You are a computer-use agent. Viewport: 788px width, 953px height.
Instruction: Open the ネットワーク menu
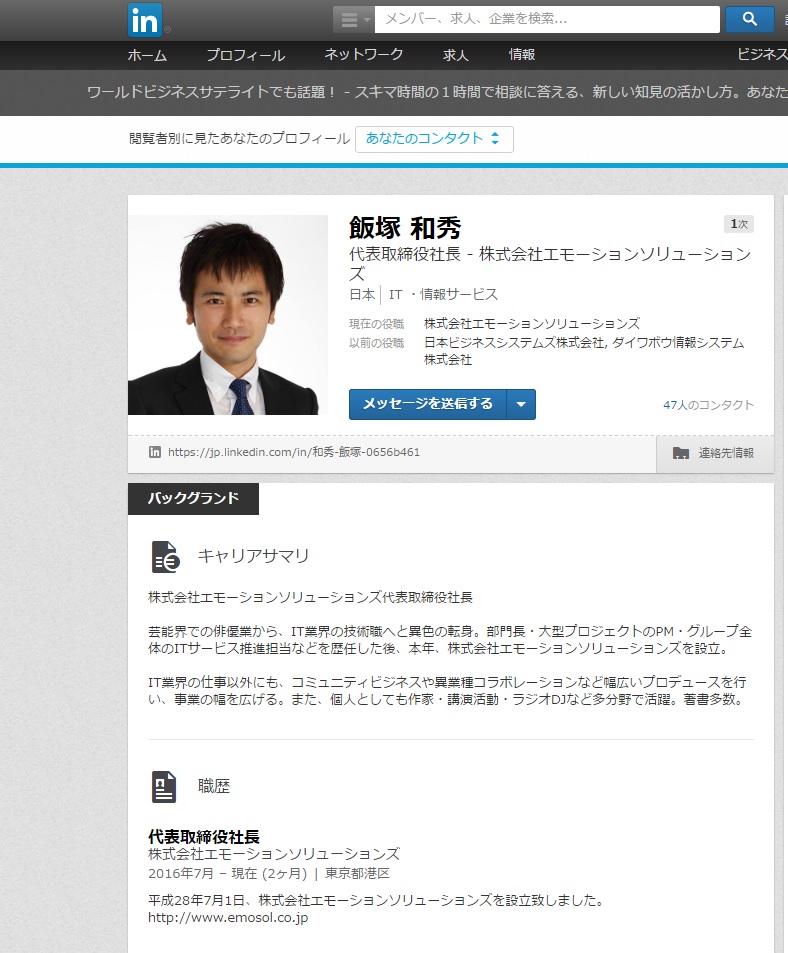pyautogui.click(x=363, y=55)
